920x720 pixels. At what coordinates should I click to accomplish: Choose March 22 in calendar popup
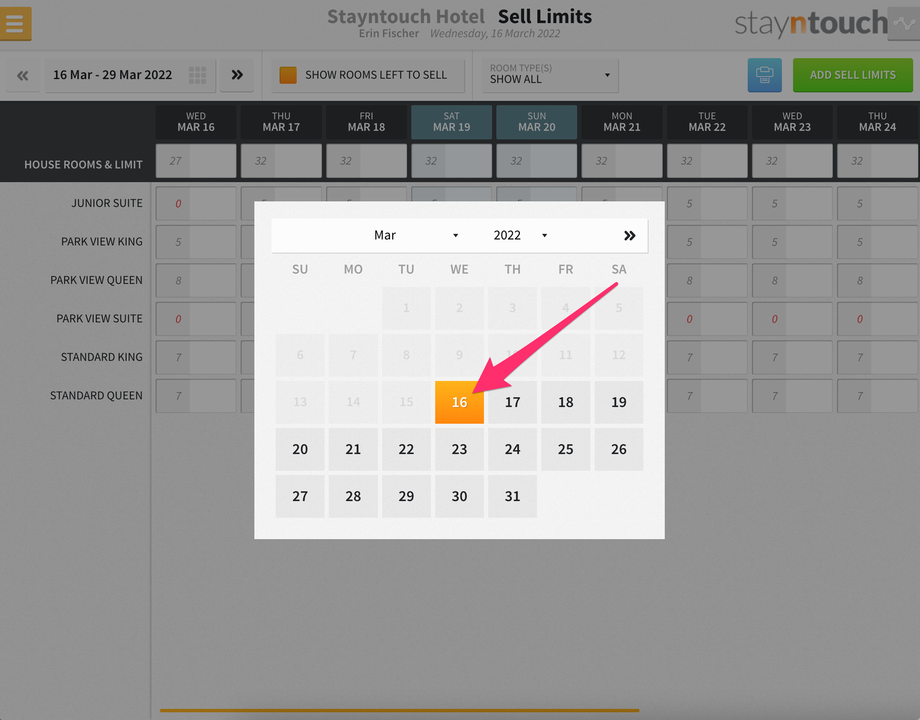click(x=406, y=449)
